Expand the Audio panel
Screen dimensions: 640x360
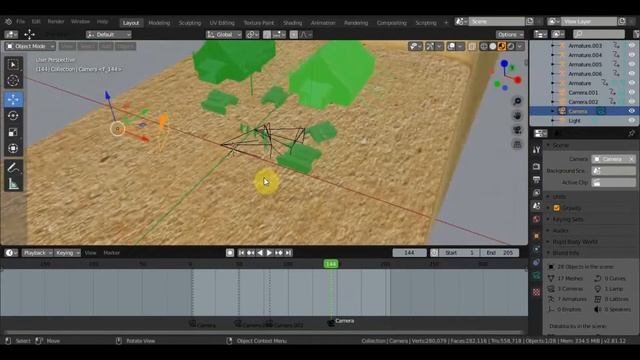(560, 231)
